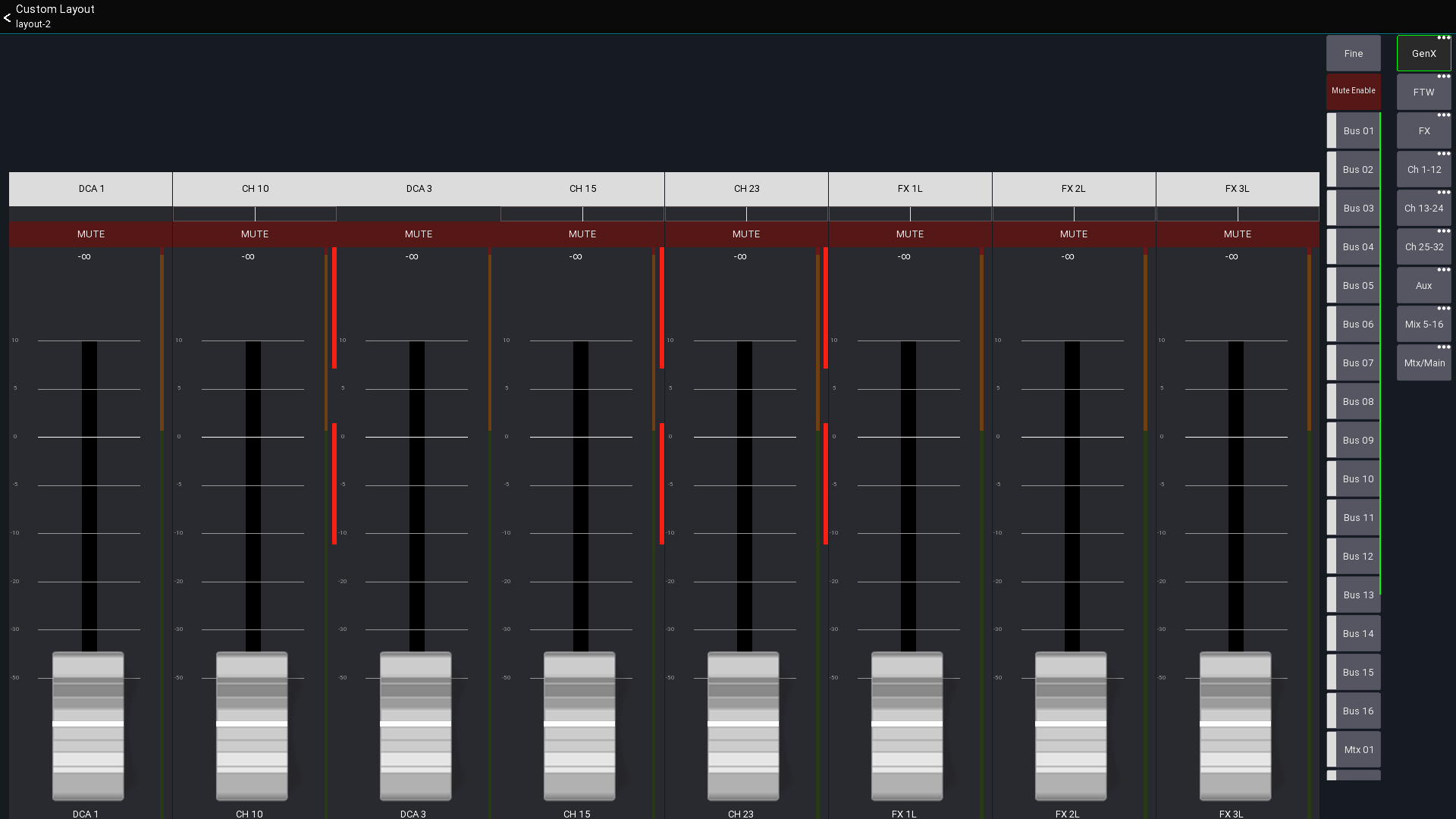Viewport: 1456px width, 819px height.
Task: Select the Mix 5-16 layer
Action: coord(1423,325)
